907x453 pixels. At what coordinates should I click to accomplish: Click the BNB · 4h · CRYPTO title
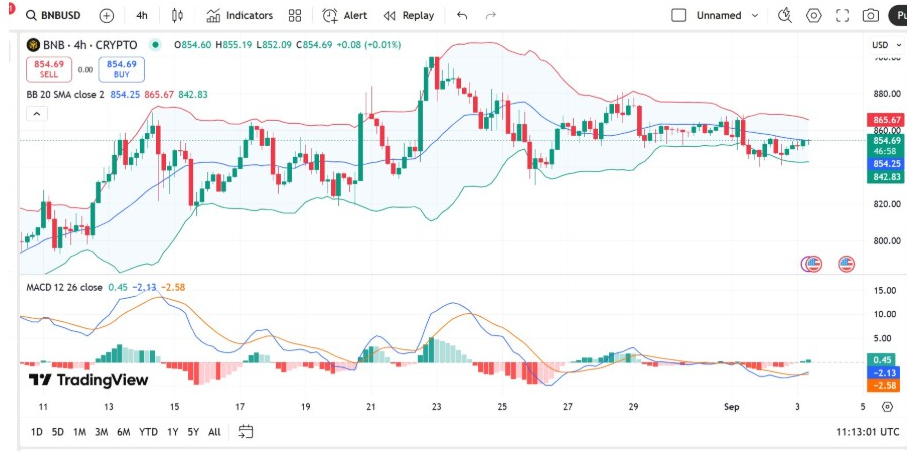tap(90, 45)
